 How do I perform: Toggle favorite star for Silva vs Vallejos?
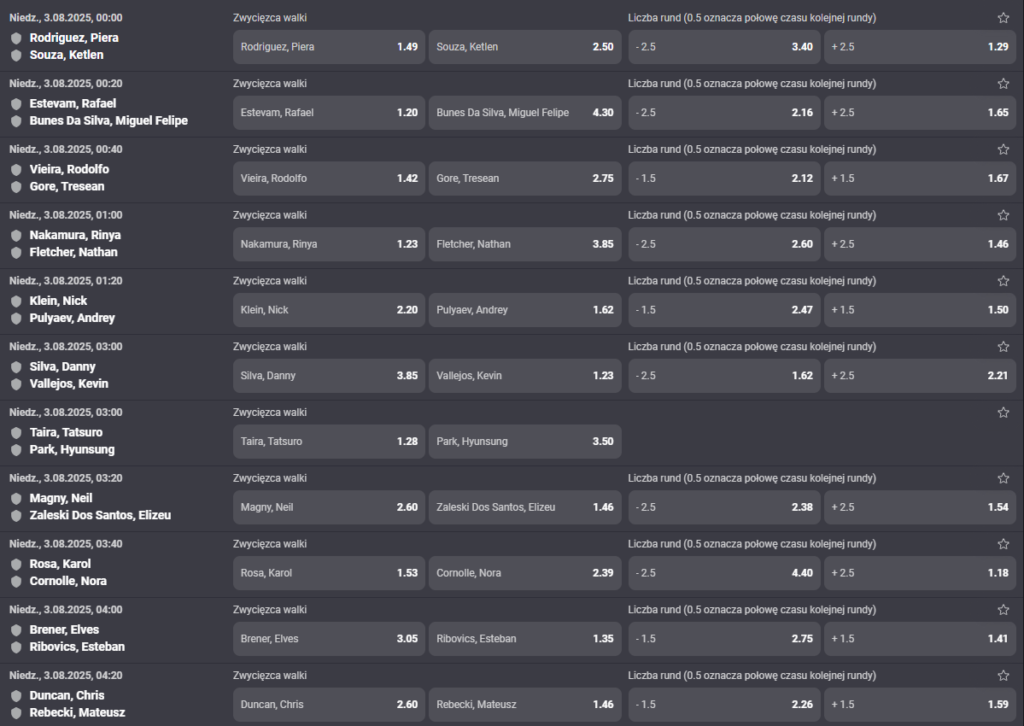point(1003,347)
